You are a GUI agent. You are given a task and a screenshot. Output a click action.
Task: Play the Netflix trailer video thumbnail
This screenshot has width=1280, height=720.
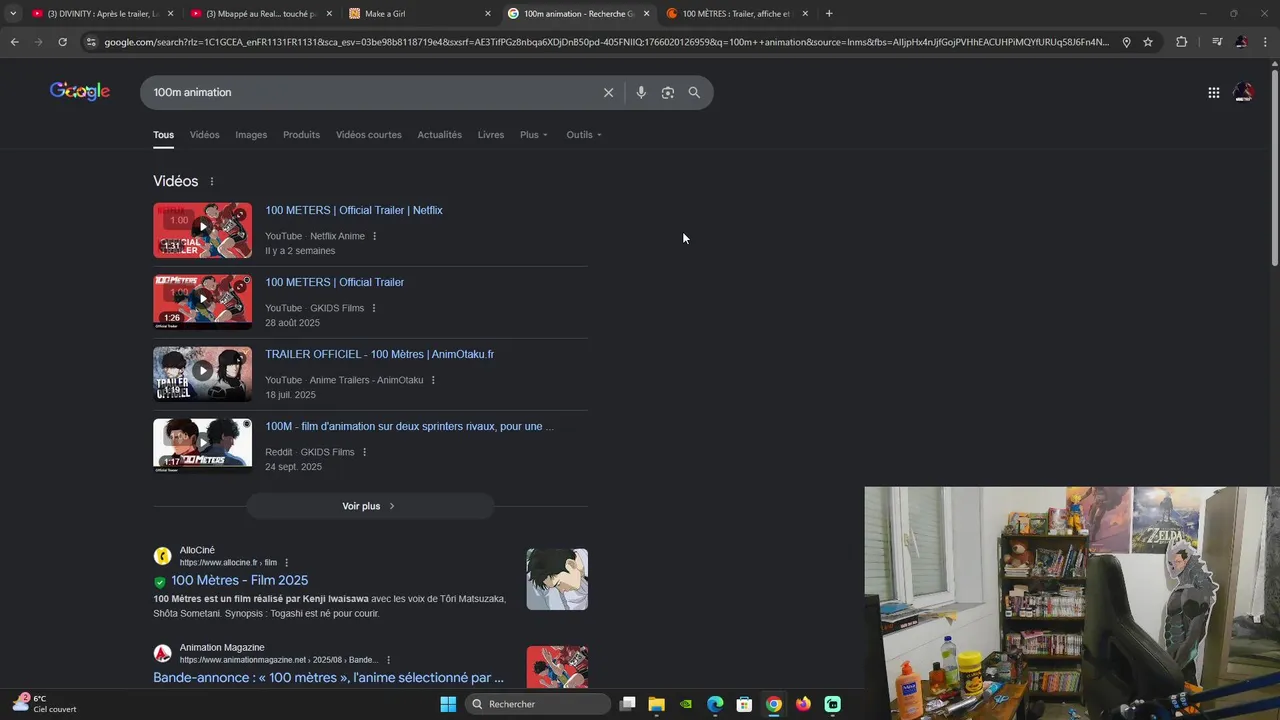202,230
